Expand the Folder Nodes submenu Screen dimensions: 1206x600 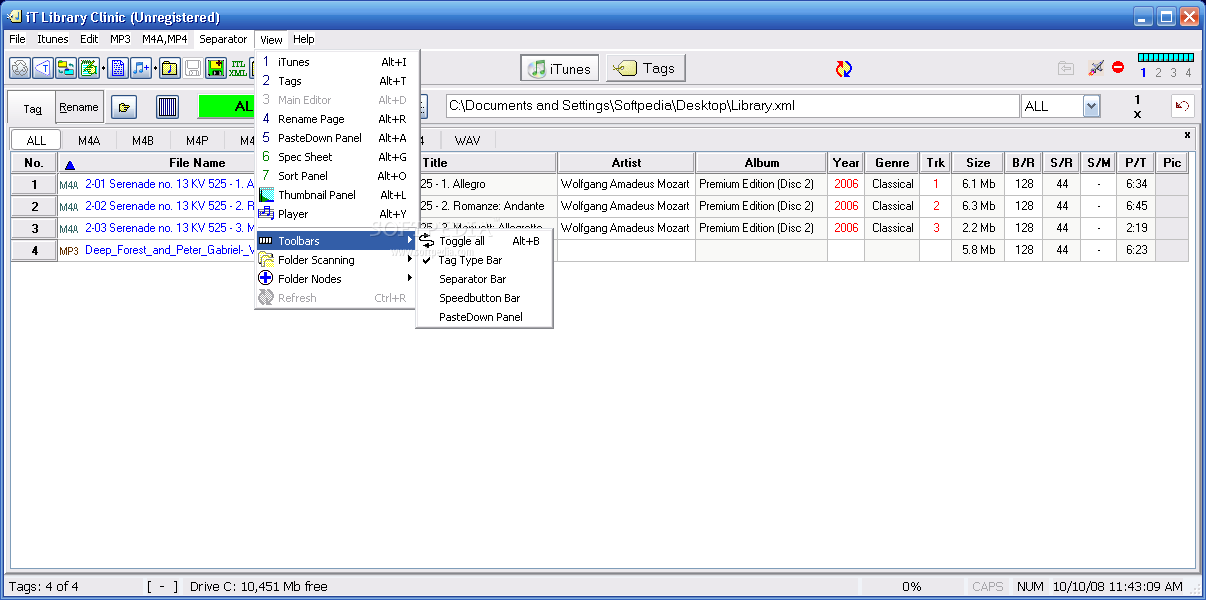[336, 279]
